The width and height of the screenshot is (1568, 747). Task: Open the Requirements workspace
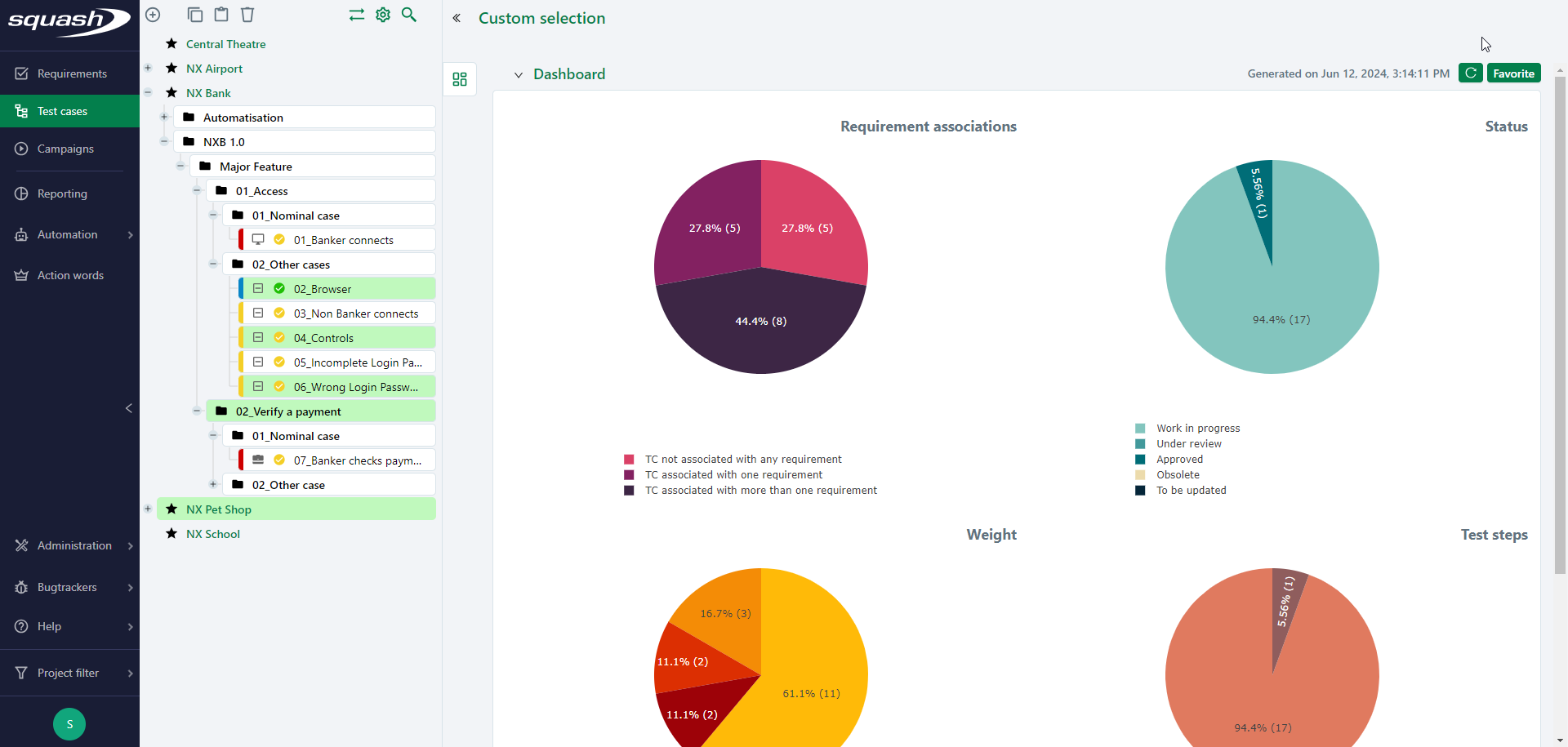click(72, 73)
